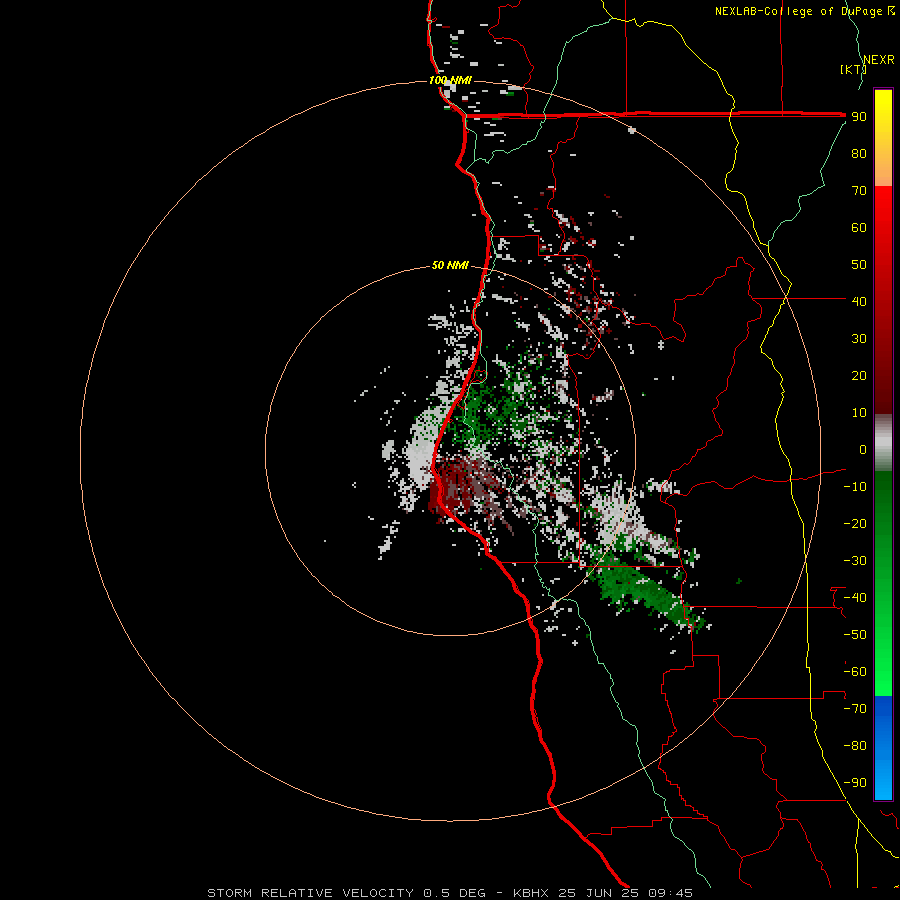The height and width of the screenshot is (900, 900).
Task: Select the -20 label on the velocity scale
Action: [855, 523]
